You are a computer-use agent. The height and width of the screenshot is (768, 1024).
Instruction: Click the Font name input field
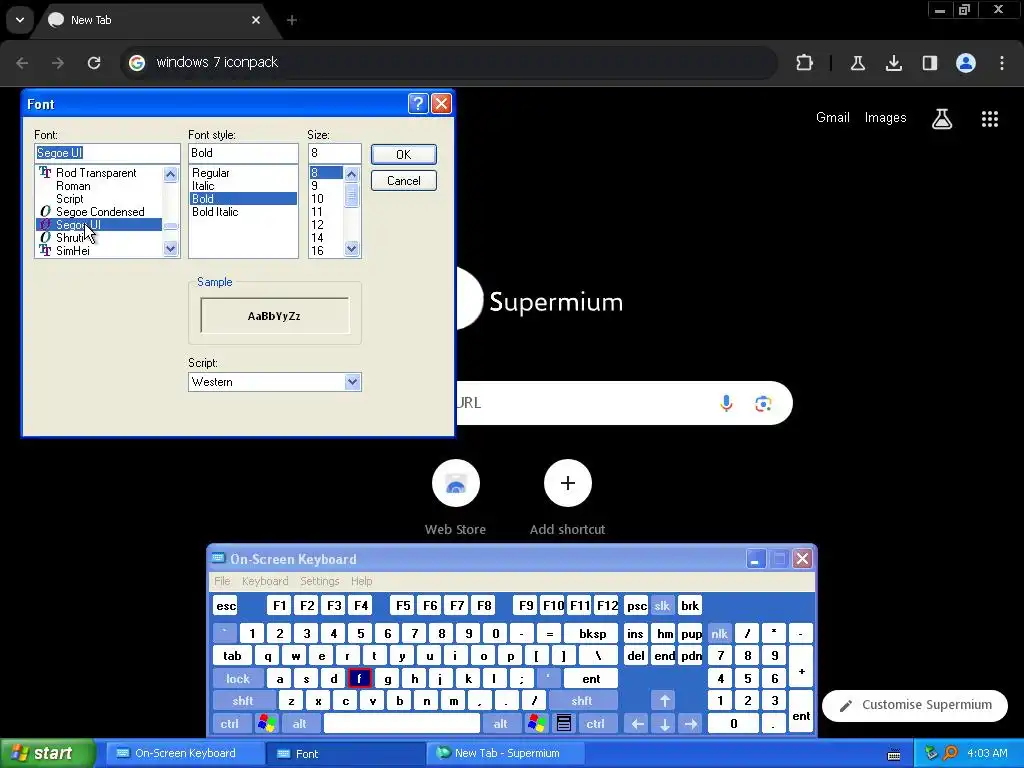click(x=107, y=153)
